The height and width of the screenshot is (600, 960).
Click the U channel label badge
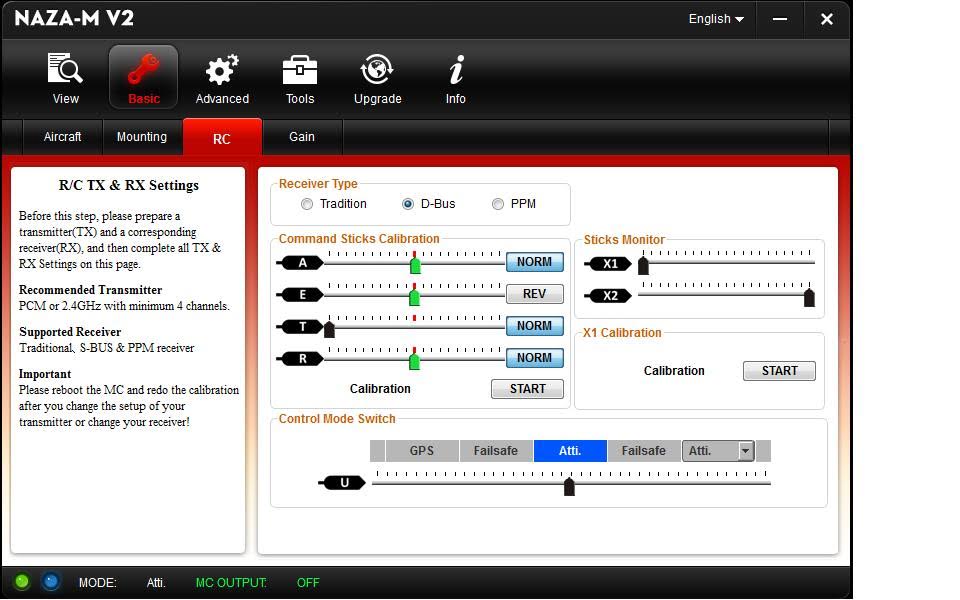tap(343, 482)
